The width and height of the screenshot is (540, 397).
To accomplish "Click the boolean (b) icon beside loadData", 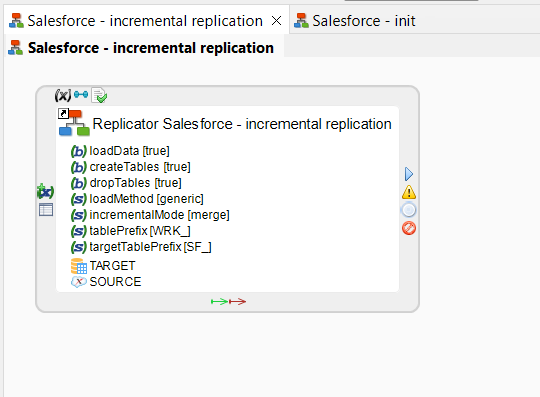I will click(x=79, y=151).
